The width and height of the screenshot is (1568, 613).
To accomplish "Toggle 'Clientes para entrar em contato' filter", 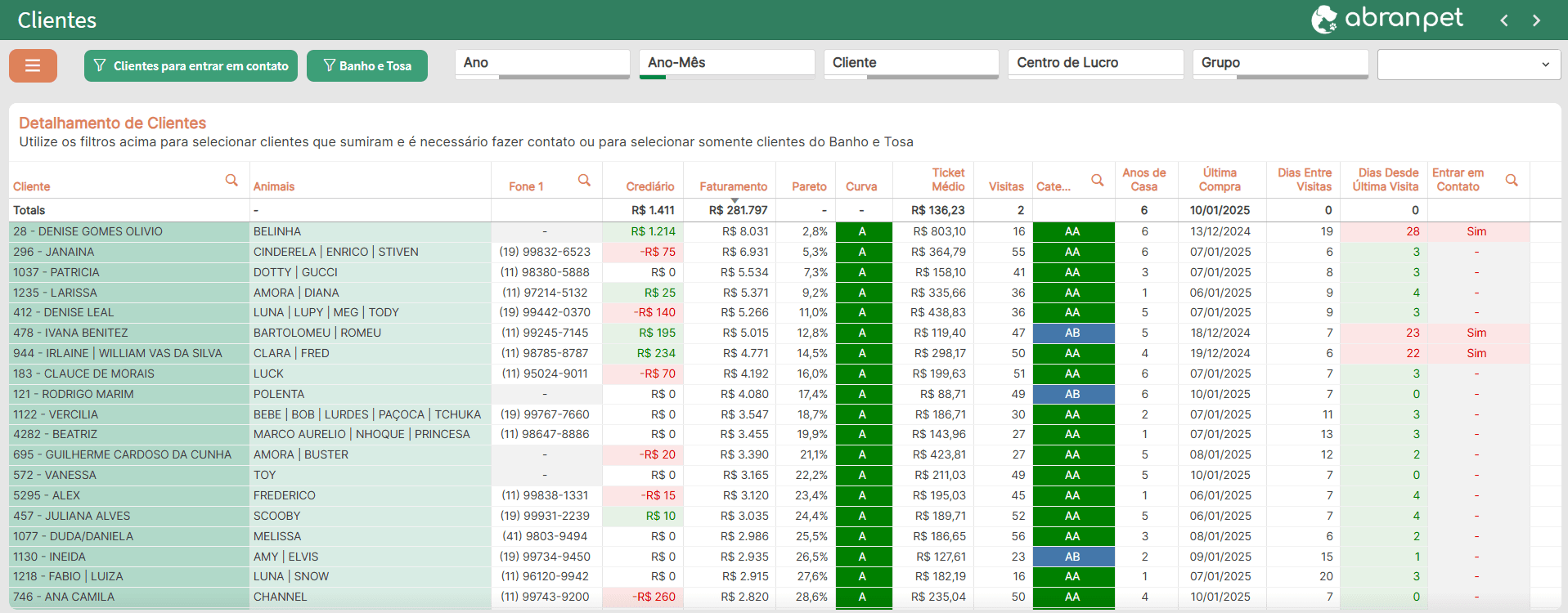I will (x=191, y=65).
